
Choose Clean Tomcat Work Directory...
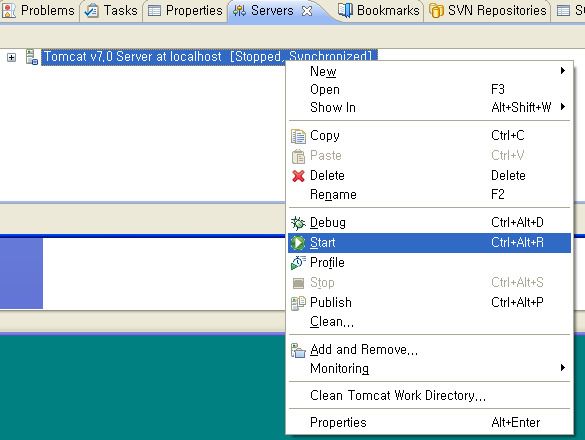(x=429, y=396)
